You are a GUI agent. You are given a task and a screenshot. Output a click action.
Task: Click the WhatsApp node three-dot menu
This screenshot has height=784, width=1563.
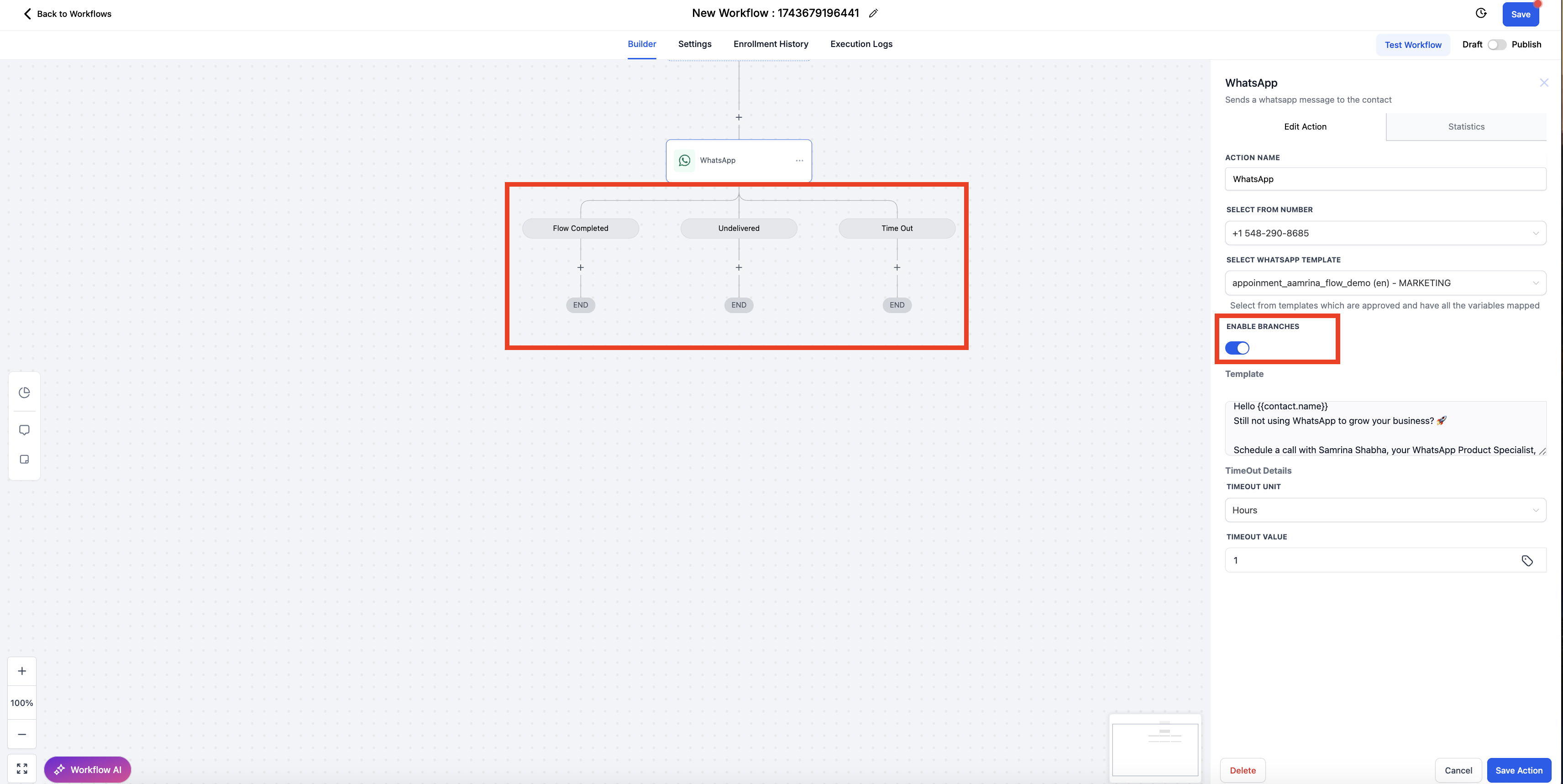click(x=799, y=161)
